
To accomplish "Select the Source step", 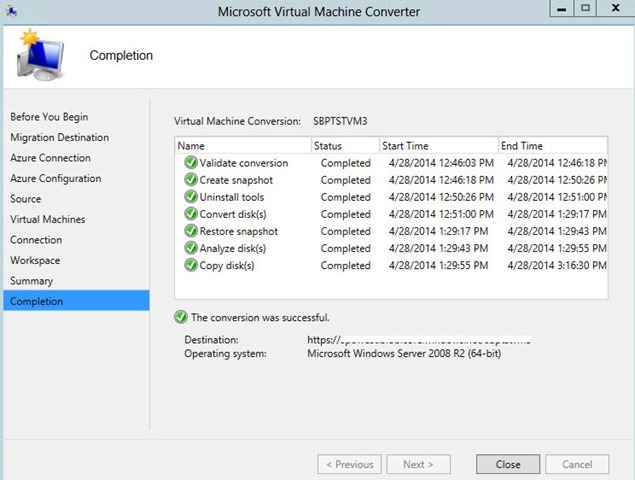I will coord(26,199).
